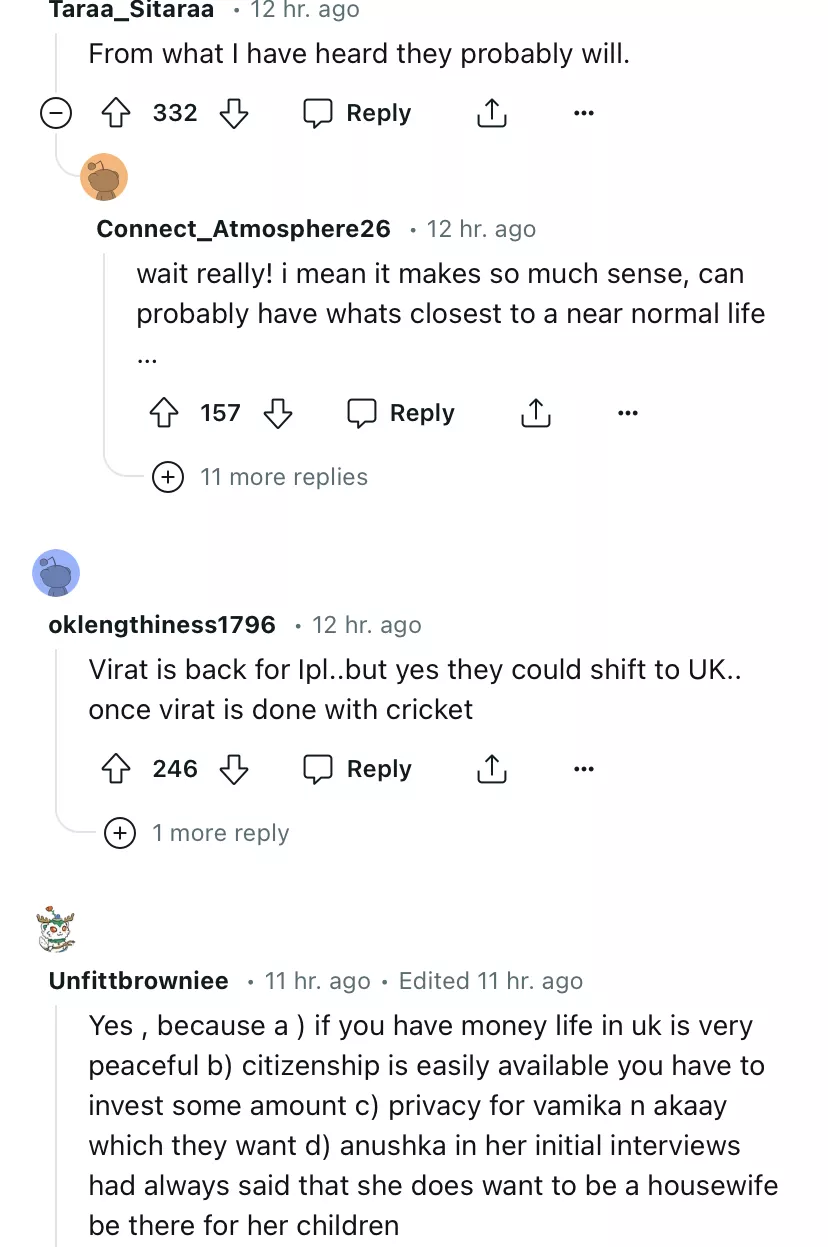Open more options on the 246-vote comment
Screen dimensions: 828x1247
(584, 769)
